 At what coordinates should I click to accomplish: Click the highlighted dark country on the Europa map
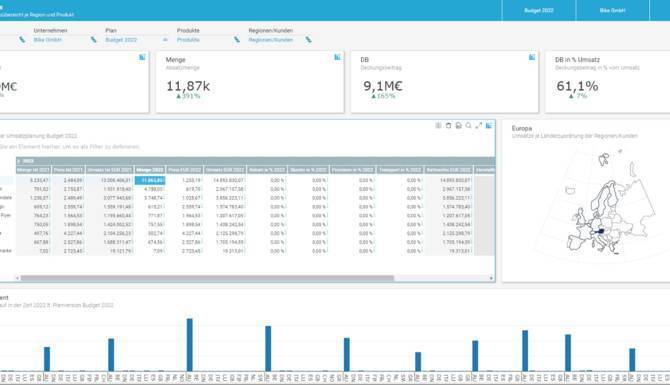click(x=600, y=232)
